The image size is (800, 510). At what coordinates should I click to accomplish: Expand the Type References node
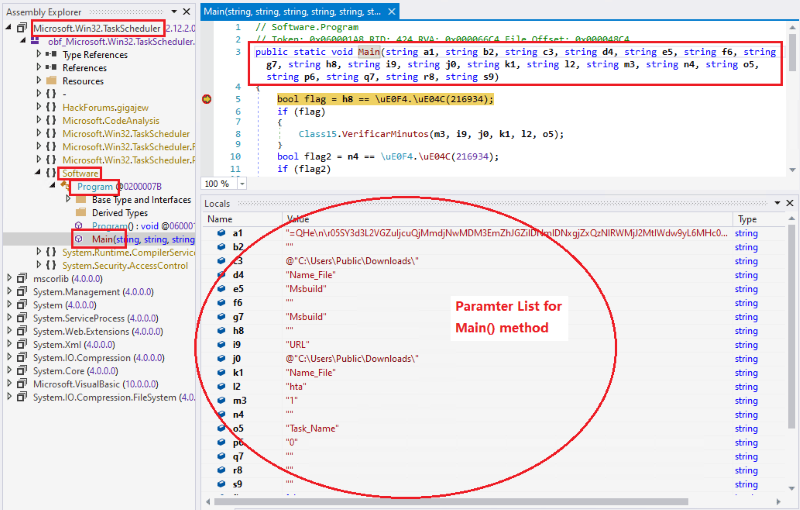36,55
